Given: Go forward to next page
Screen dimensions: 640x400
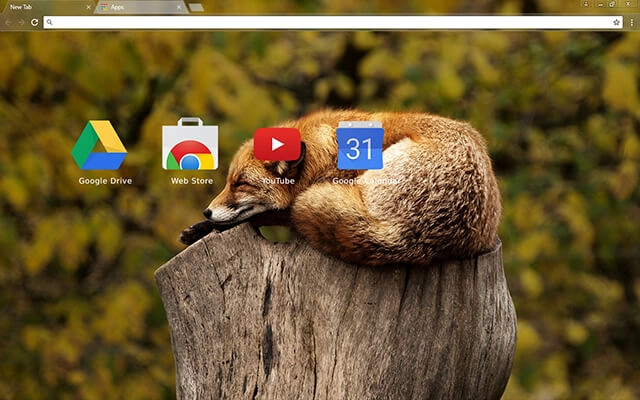Looking at the screenshot, I should coord(21,22).
